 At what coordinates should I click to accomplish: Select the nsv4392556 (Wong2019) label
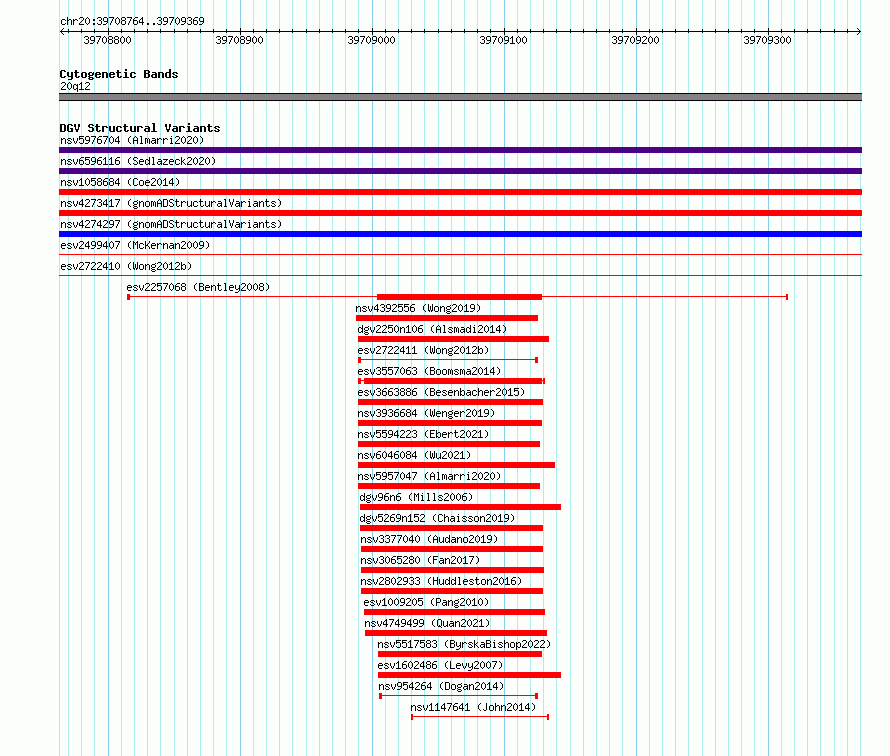418,308
